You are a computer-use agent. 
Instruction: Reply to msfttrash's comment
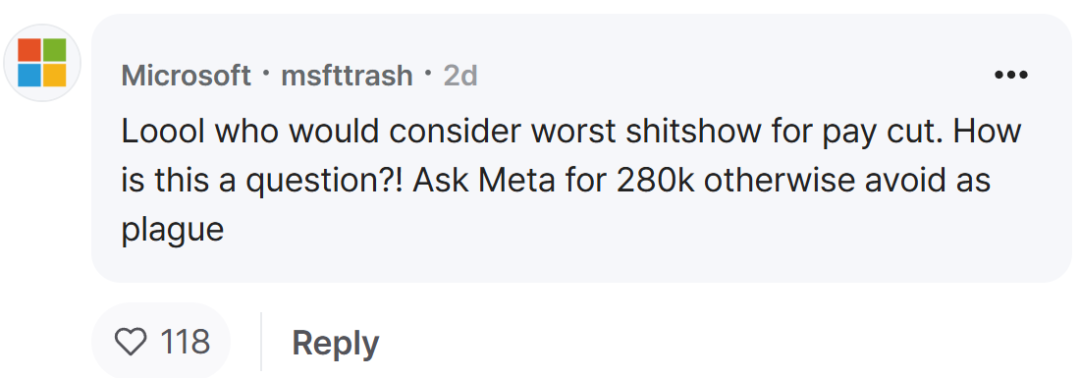[x=335, y=343]
